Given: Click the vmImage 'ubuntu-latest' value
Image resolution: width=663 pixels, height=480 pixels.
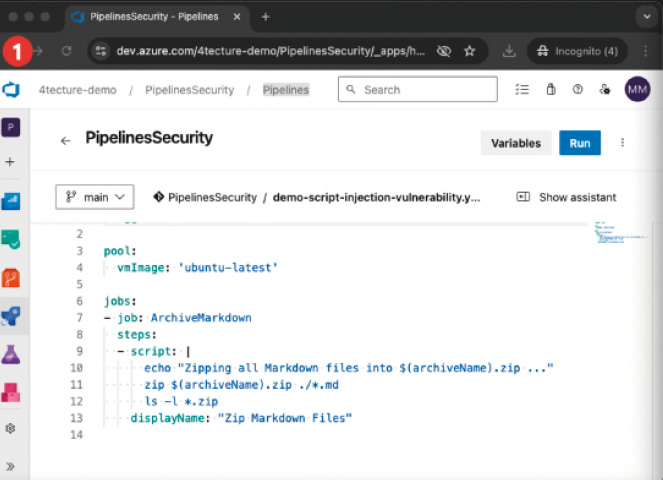Looking at the screenshot, I should [x=227, y=268].
